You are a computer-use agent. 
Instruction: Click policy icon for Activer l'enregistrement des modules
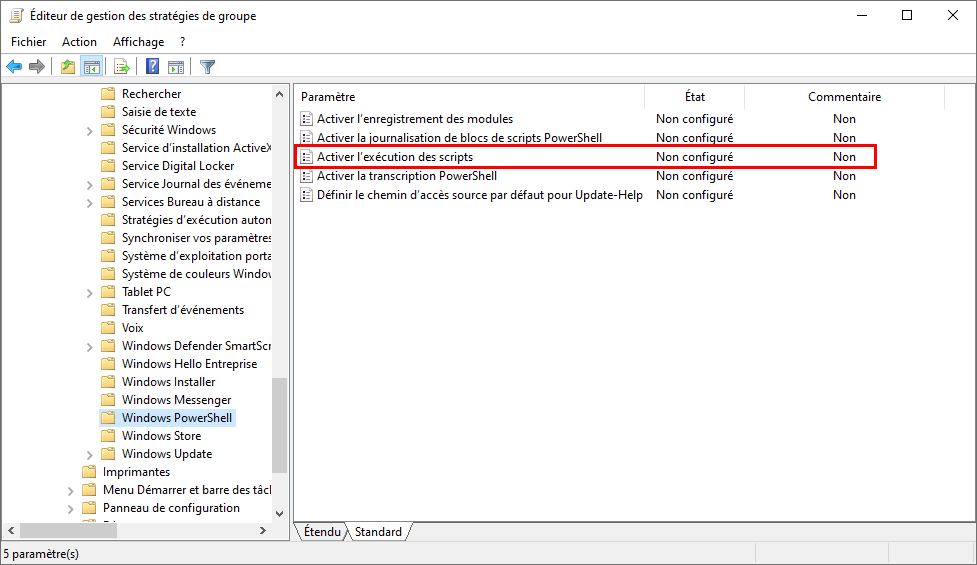point(307,119)
